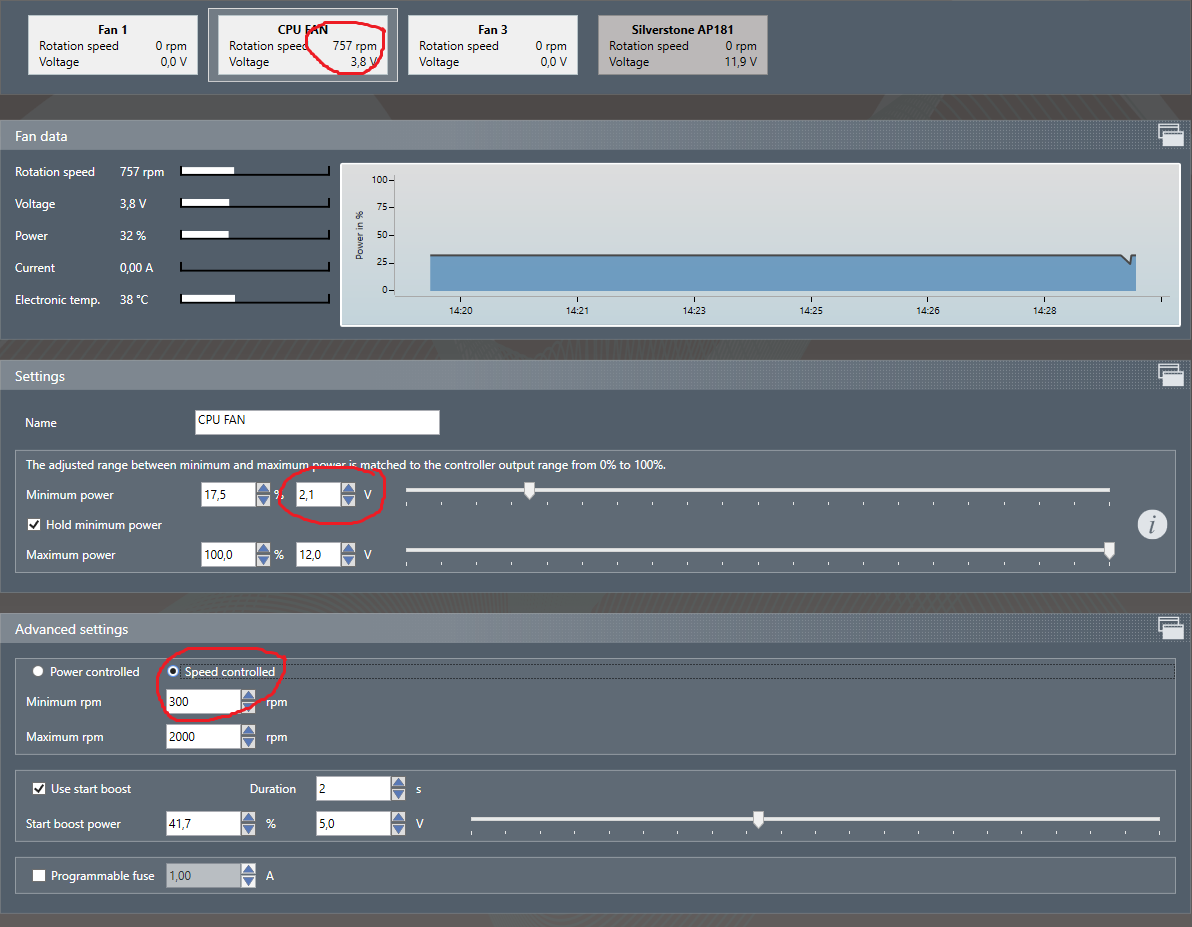This screenshot has width=1192, height=927.
Task: Click the Minimum rpm input field
Action: [x=203, y=702]
